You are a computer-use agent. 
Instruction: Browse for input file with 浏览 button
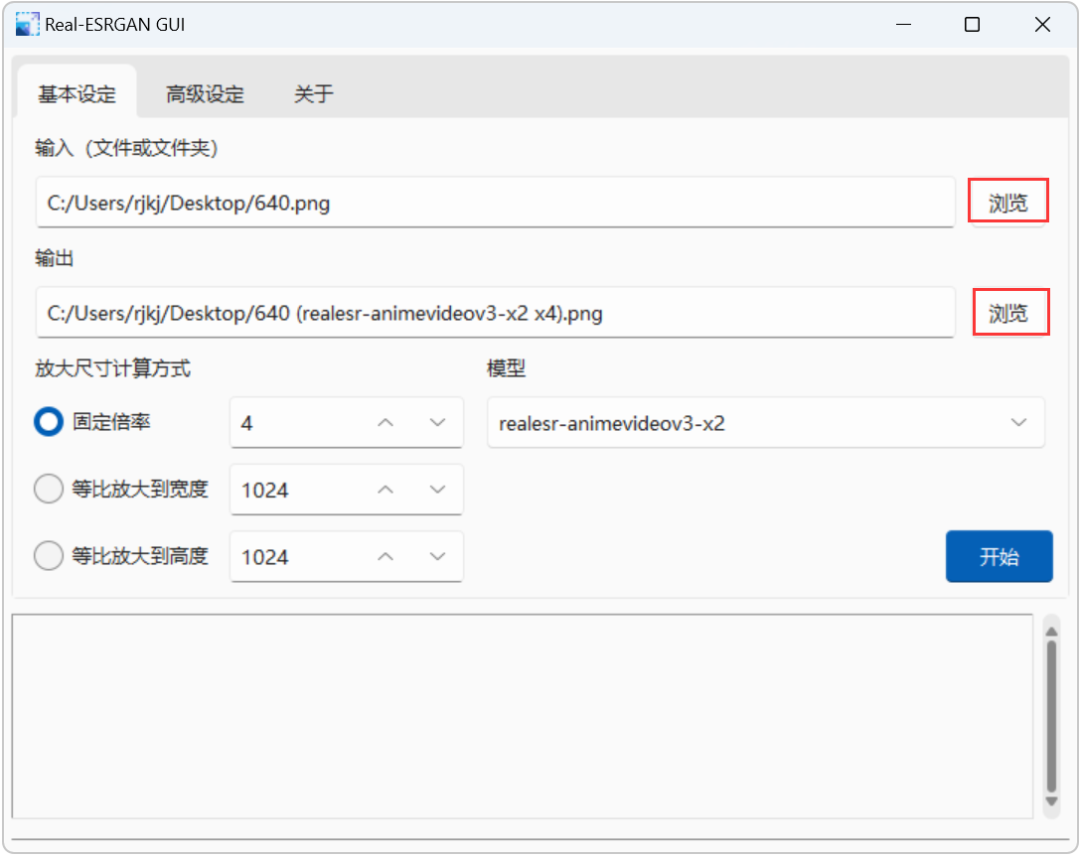click(x=1008, y=203)
